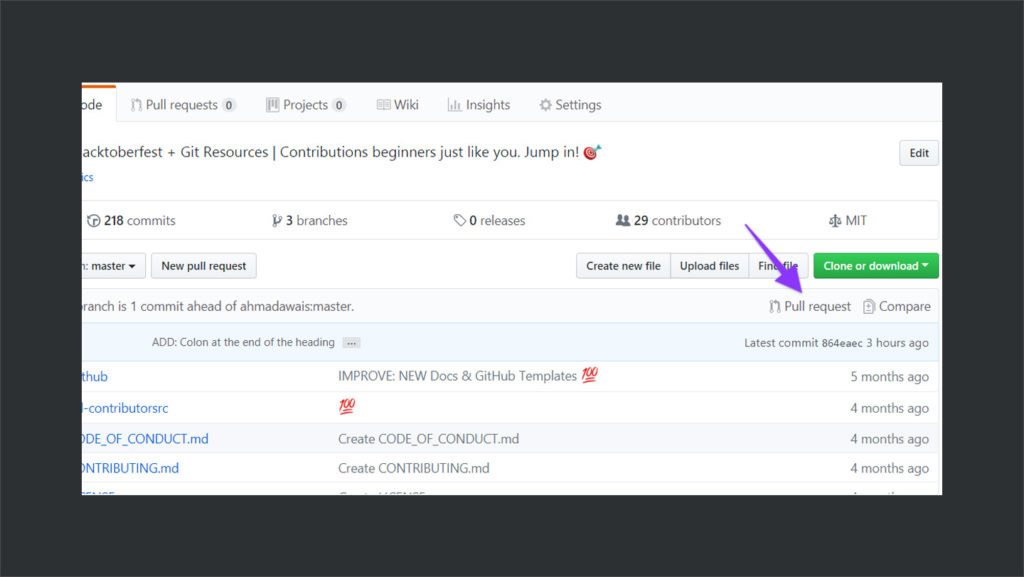Click Create CONTRIBUTING.md commit message
1024x577 pixels.
pos(413,468)
